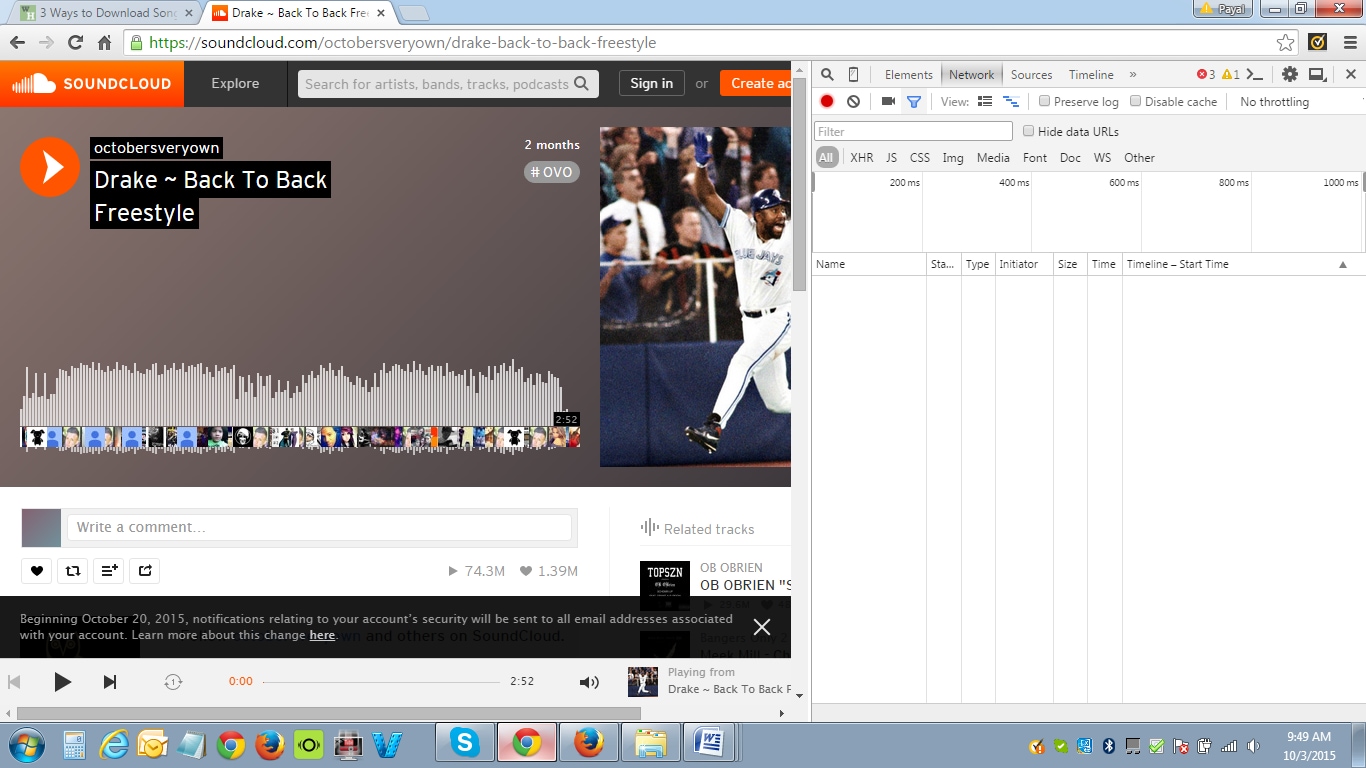Screen dimensions: 1366x768
Task: Switch to the Sources tab
Action: [1031, 75]
